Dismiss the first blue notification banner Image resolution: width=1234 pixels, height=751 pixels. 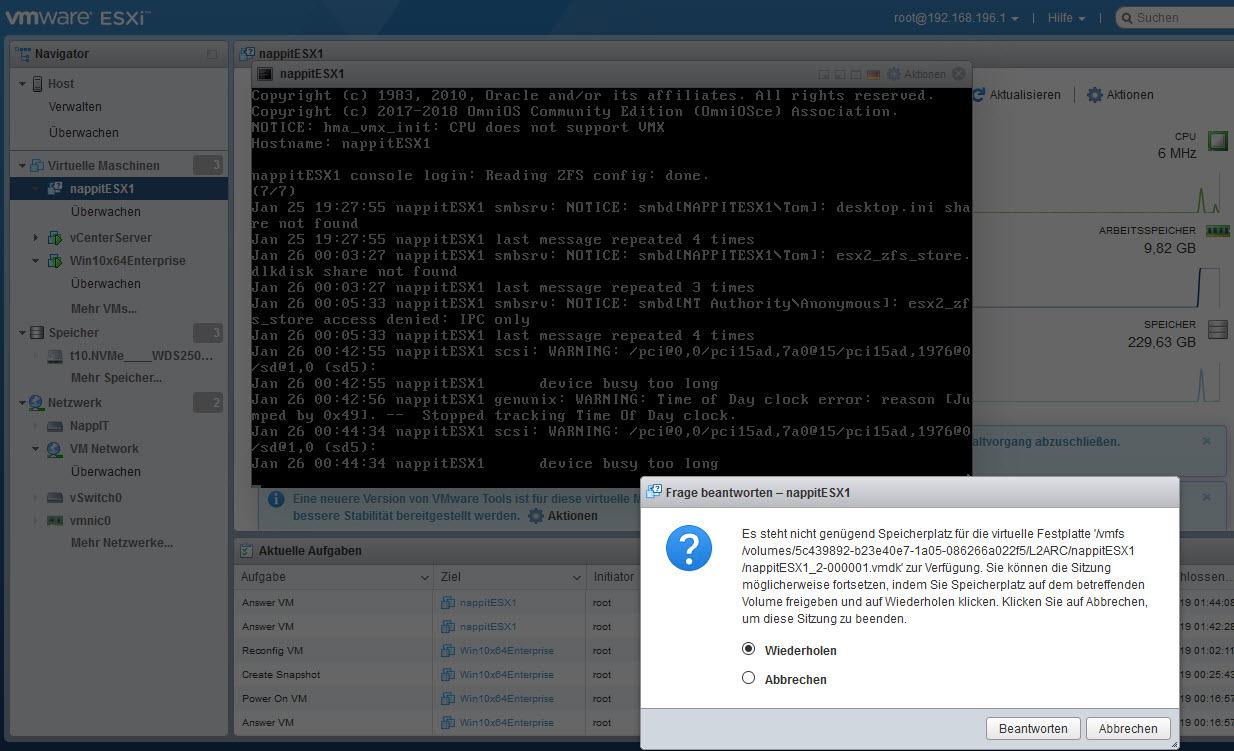tap(1206, 441)
